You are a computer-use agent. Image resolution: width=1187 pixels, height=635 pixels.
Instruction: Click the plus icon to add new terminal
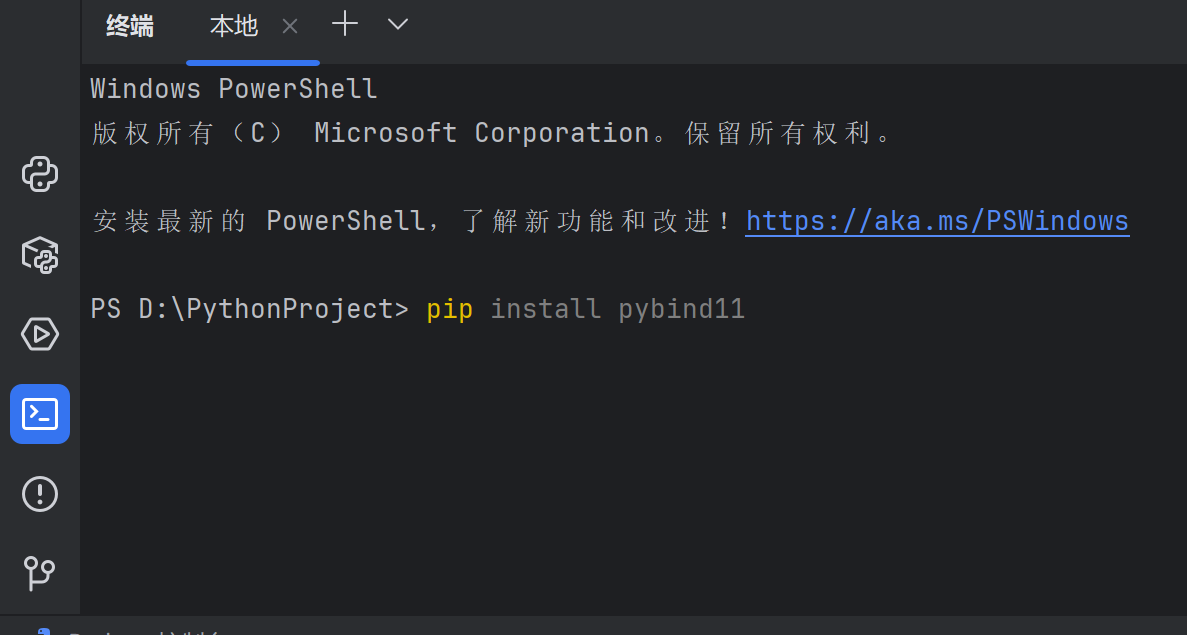[344, 23]
